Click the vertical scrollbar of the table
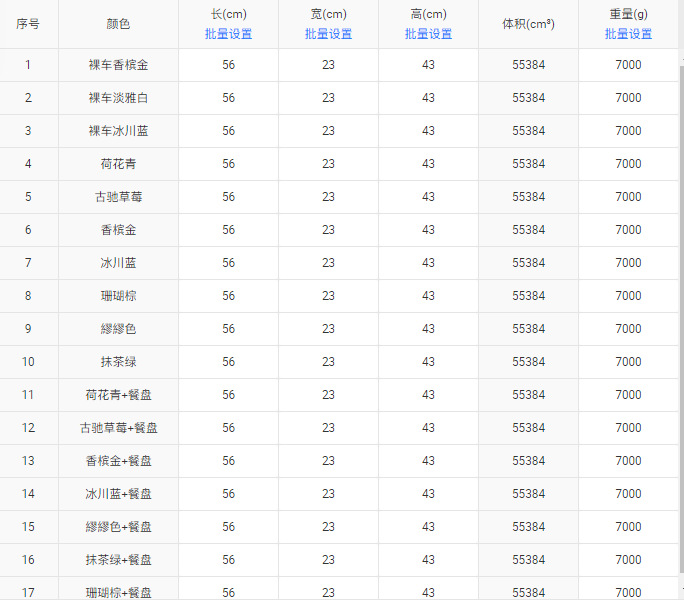The image size is (684, 600). tap(681, 319)
